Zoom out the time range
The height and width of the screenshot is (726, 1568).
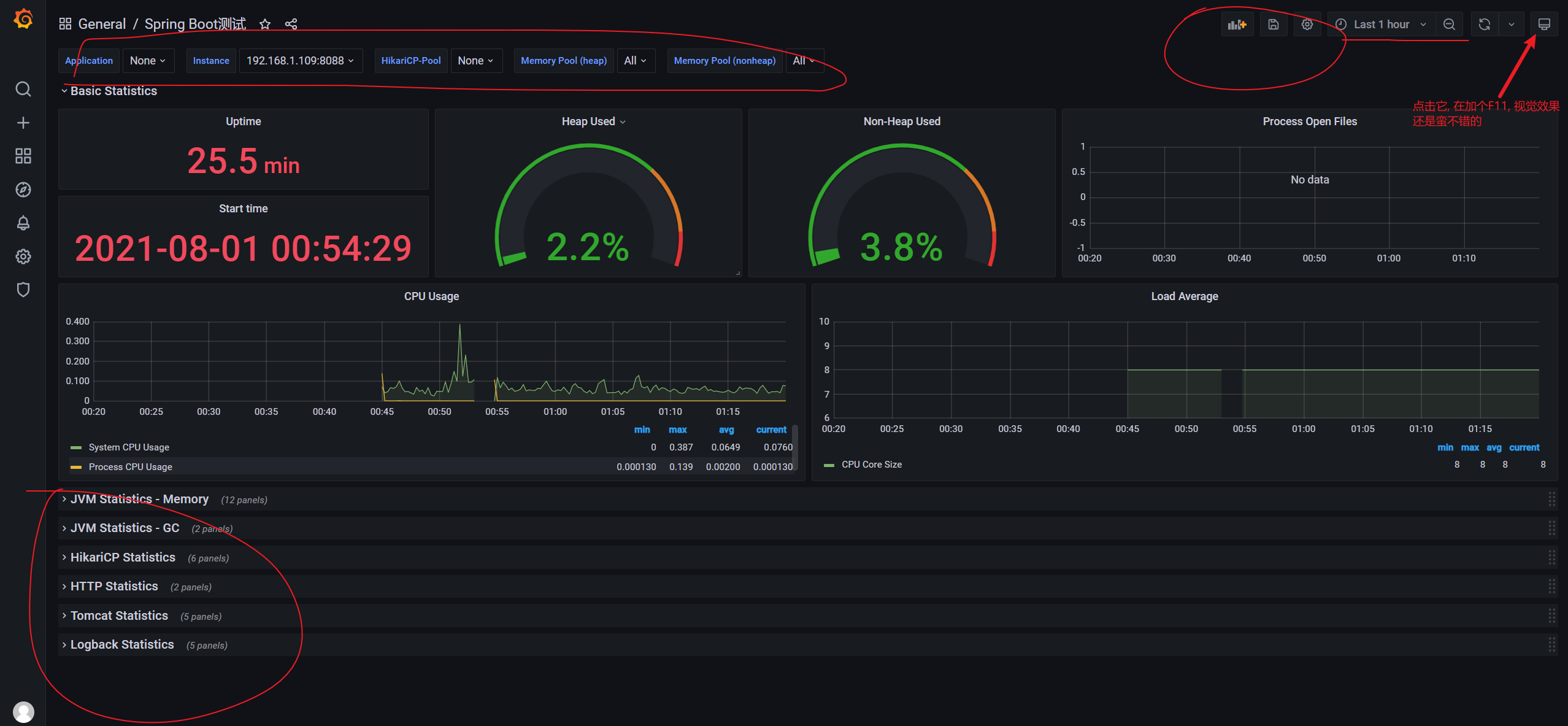[1450, 24]
